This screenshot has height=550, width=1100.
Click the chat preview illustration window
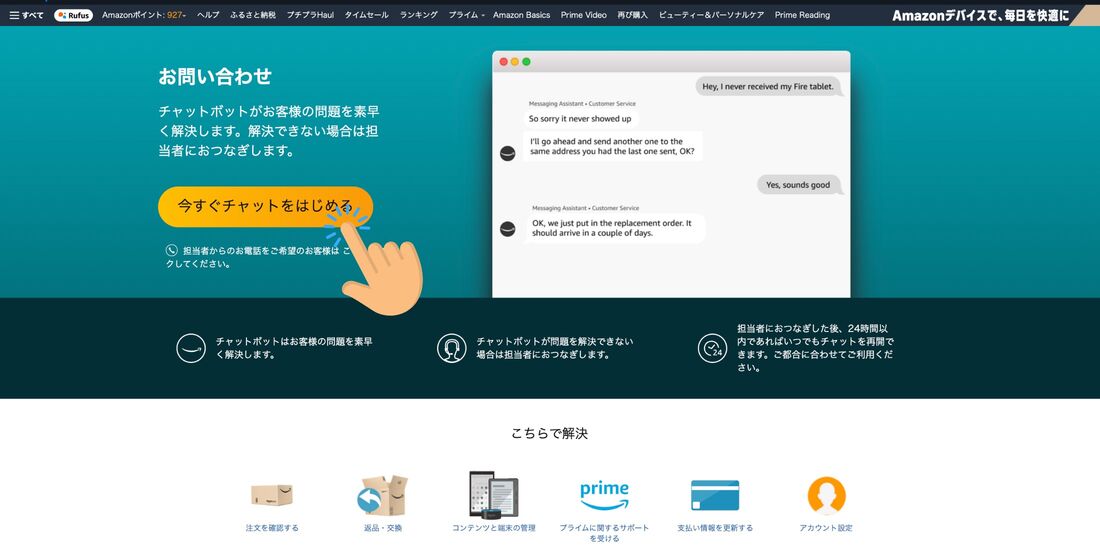(671, 175)
